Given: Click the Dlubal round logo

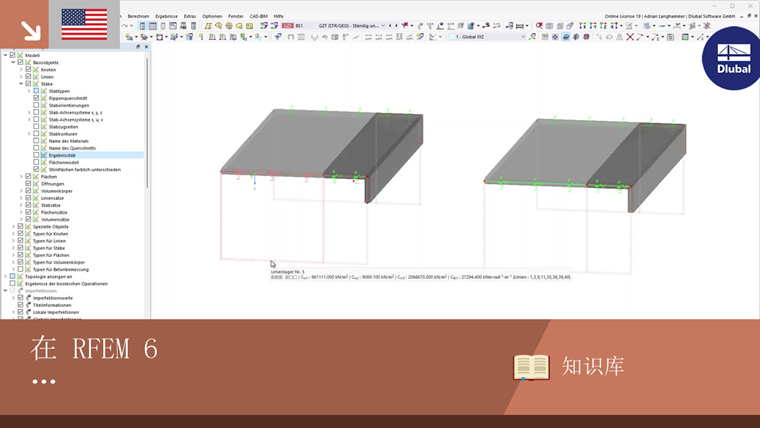Looking at the screenshot, I should click(x=732, y=58).
